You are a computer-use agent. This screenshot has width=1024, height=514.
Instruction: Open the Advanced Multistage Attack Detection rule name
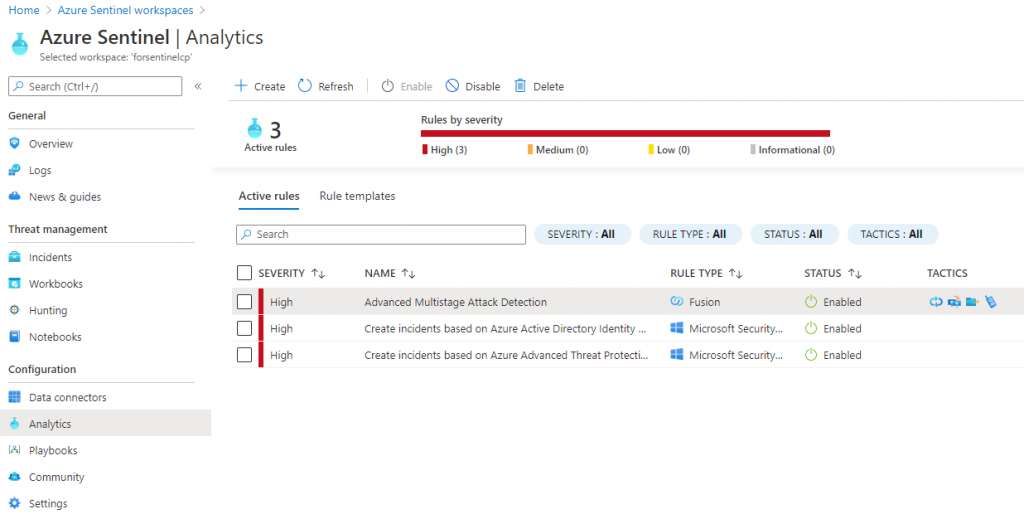455,302
